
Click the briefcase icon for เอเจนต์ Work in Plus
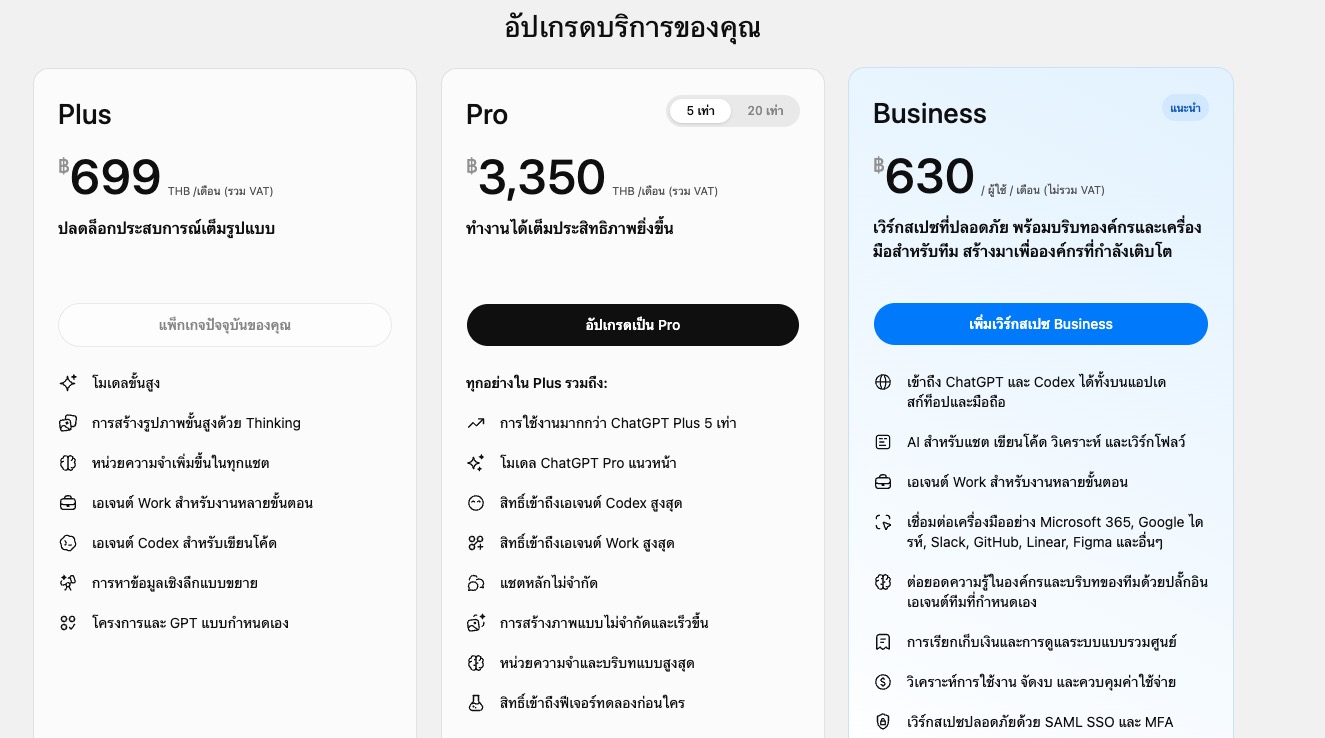click(x=68, y=503)
